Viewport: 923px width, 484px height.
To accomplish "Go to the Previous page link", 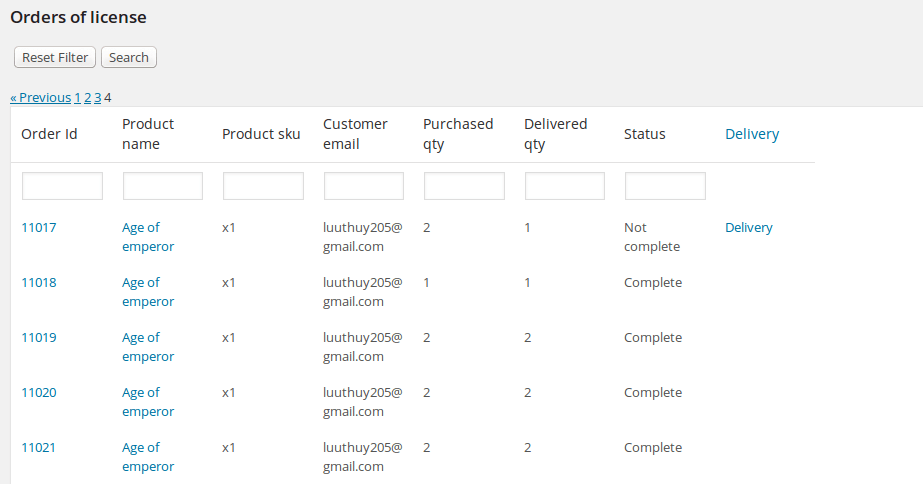I will pyautogui.click(x=40, y=98).
